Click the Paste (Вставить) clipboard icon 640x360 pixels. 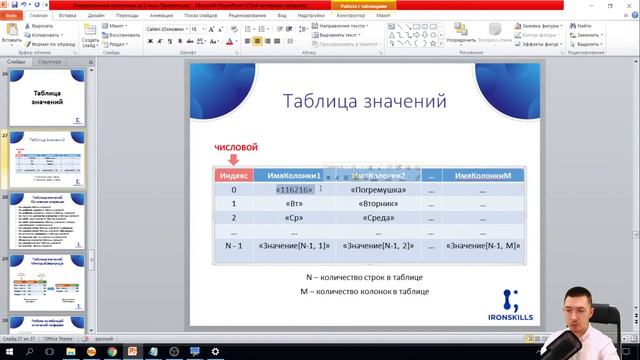coord(11,30)
